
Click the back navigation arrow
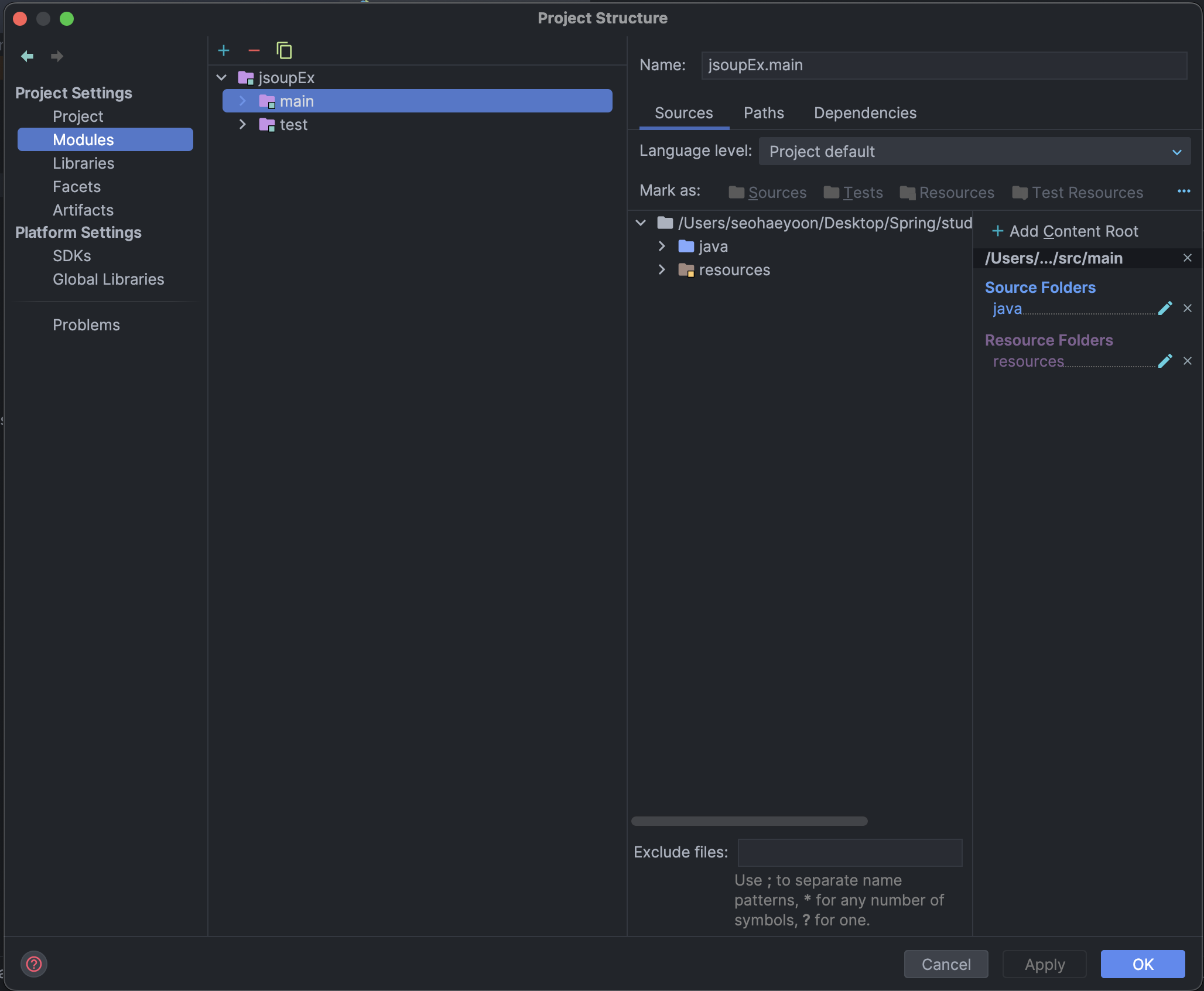click(27, 56)
